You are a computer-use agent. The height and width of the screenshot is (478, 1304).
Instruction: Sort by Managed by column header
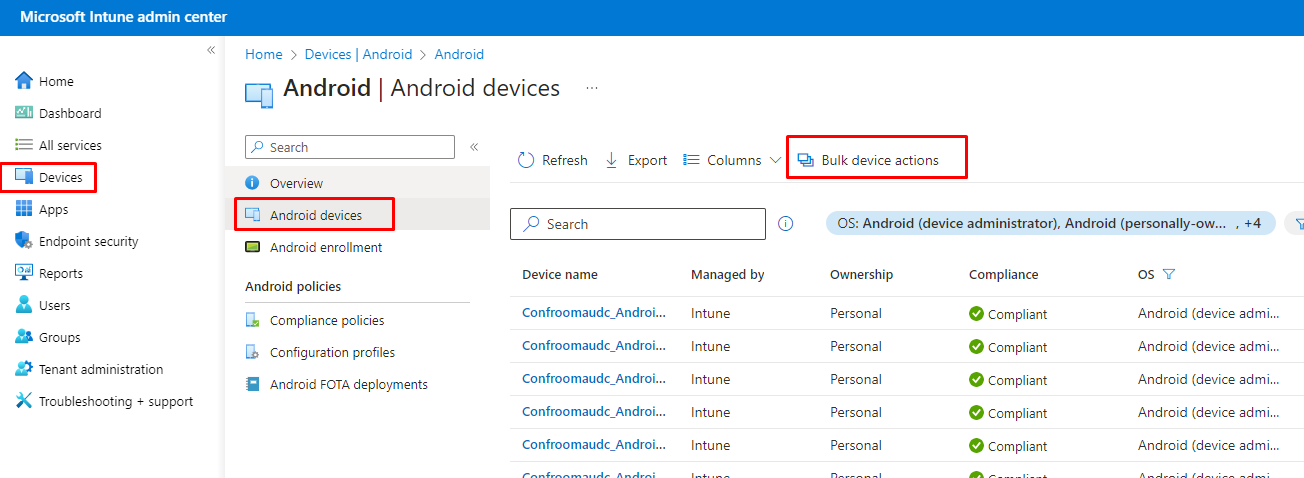pos(728,274)
